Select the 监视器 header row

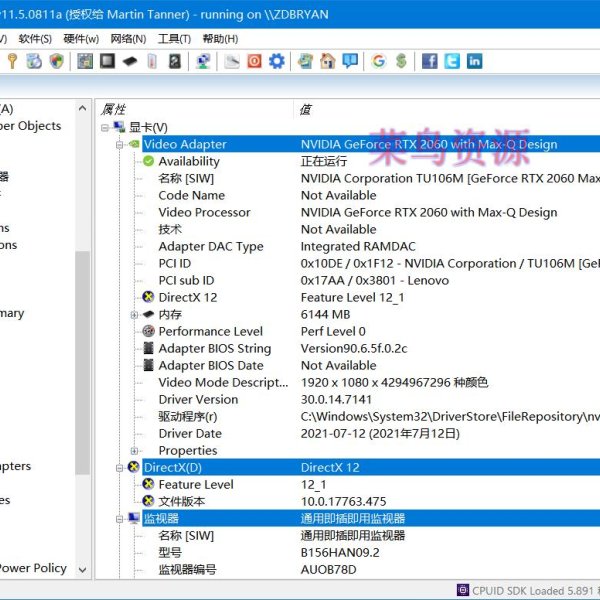coord(371,518)
